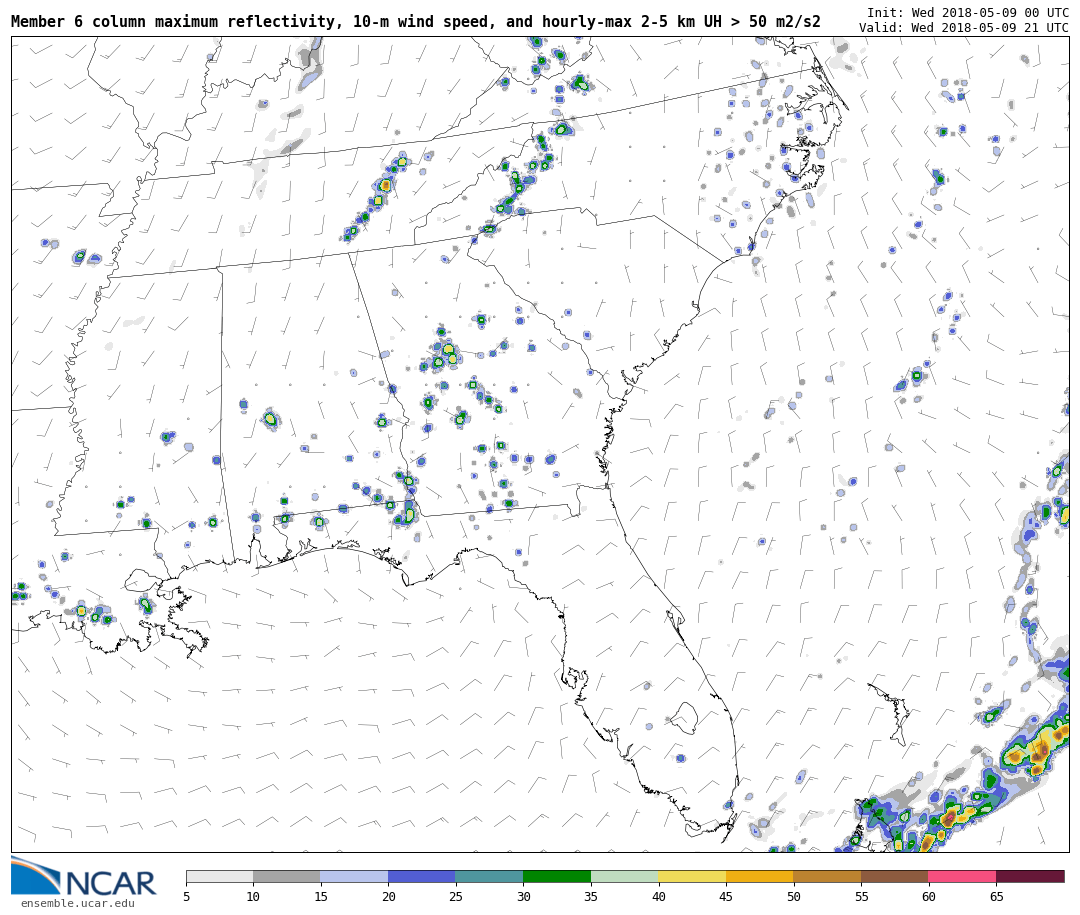Pick the light gray 5-10 colorbar swatch
Image resolution: width=1080 pixels, height=915 pixels.
219,877
